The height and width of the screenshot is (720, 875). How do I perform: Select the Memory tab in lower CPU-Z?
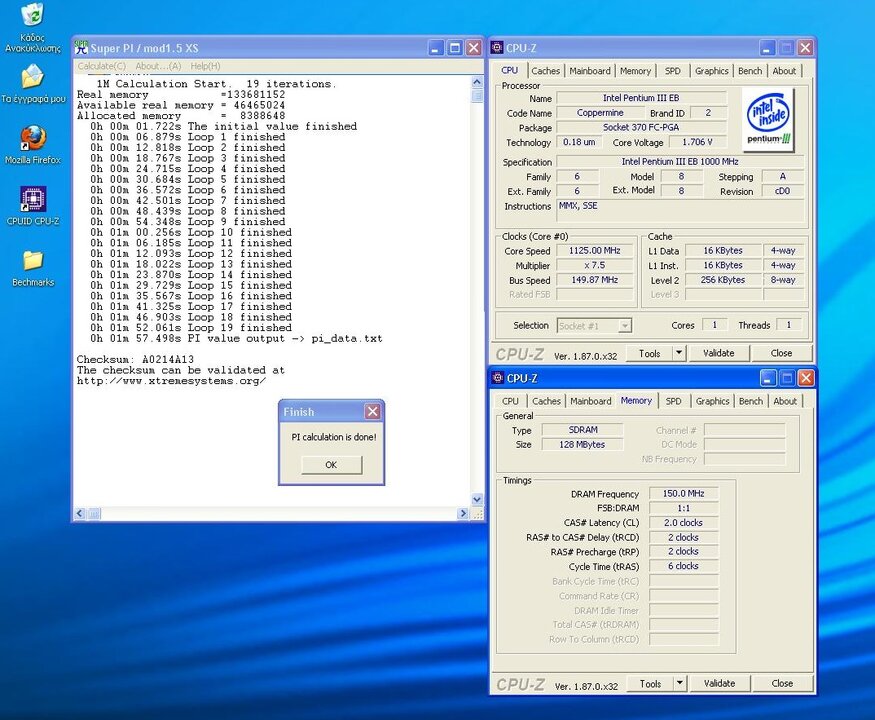coord(636,401)
